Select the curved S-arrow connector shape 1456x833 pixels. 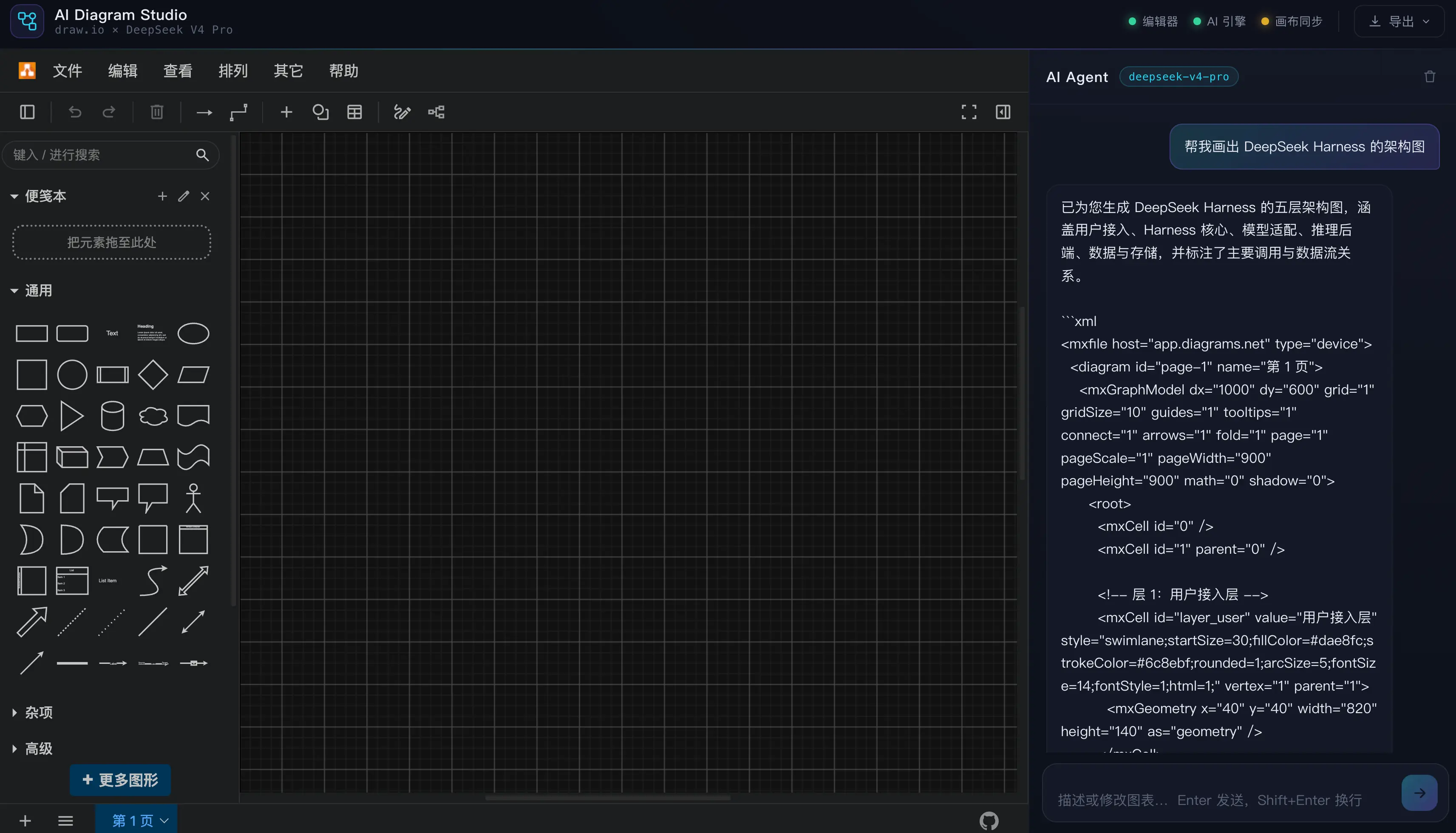[153, 581]
